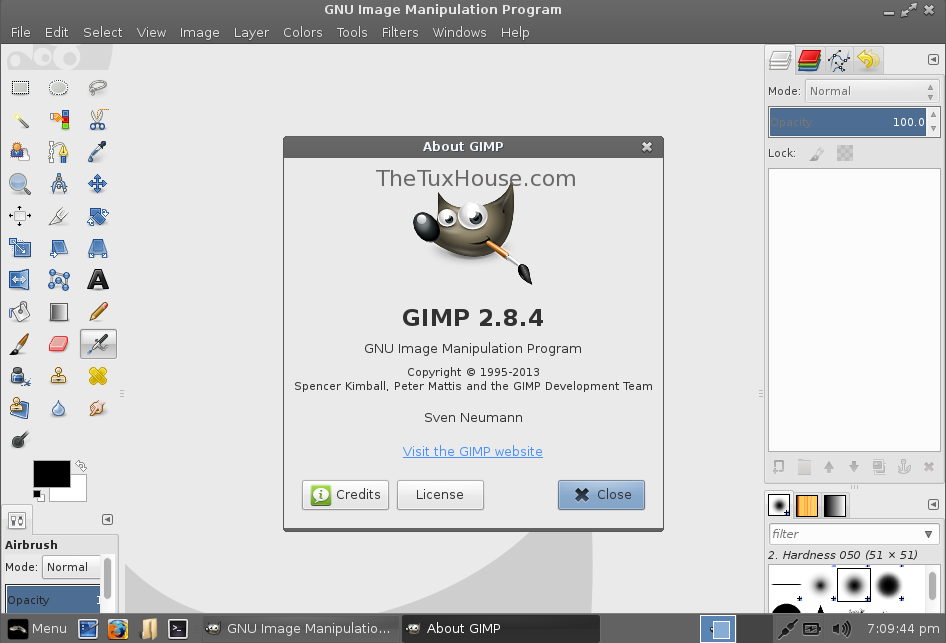Select the Rectangle Select tool
Image resolution: width=946 pixels, height=643 pixels.
[20, 88]
